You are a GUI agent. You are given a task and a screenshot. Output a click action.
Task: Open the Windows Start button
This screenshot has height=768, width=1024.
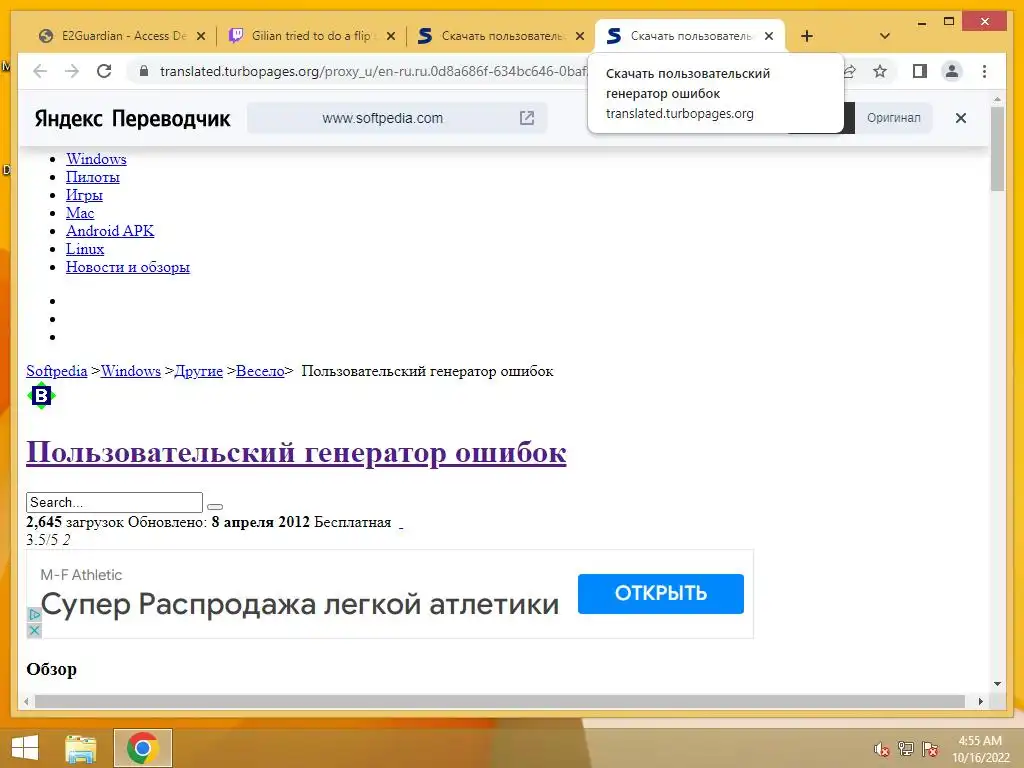pyautogui.click(x=25, y=748)
